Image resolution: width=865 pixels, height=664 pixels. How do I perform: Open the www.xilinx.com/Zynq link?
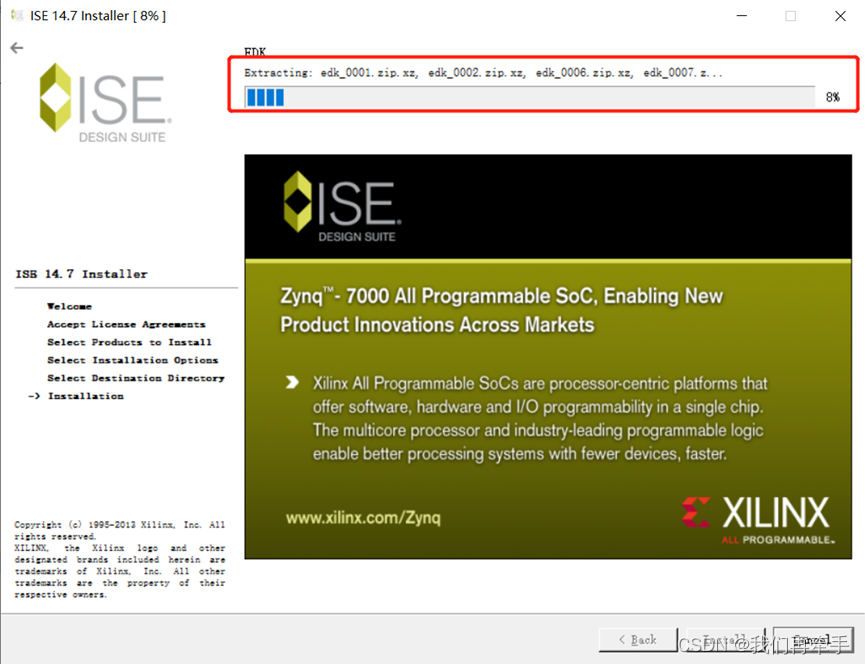point(363,518)
